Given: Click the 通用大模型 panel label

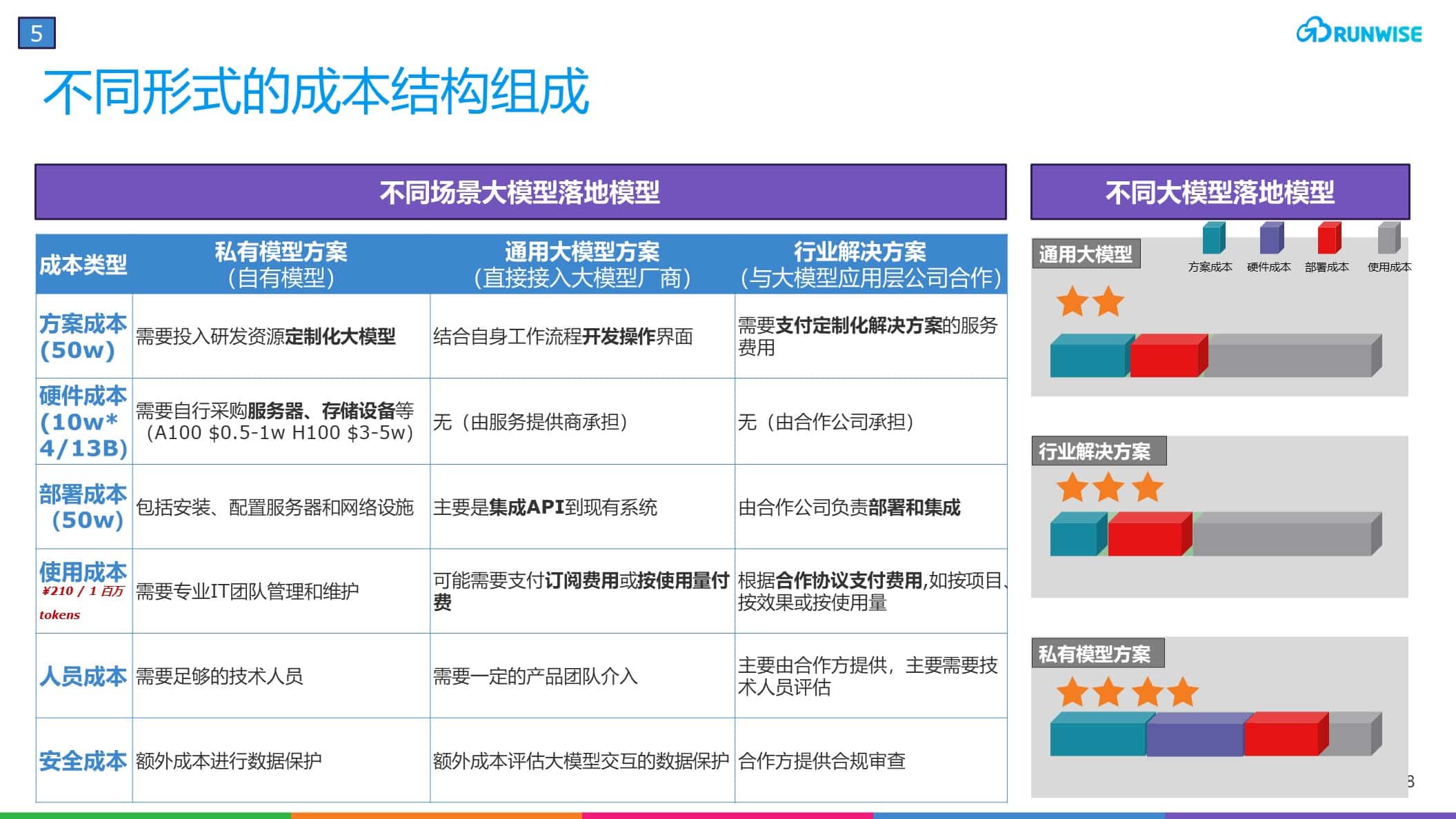Looking at the screenshot, I should pyautogui.click(x=1086, y=254).
